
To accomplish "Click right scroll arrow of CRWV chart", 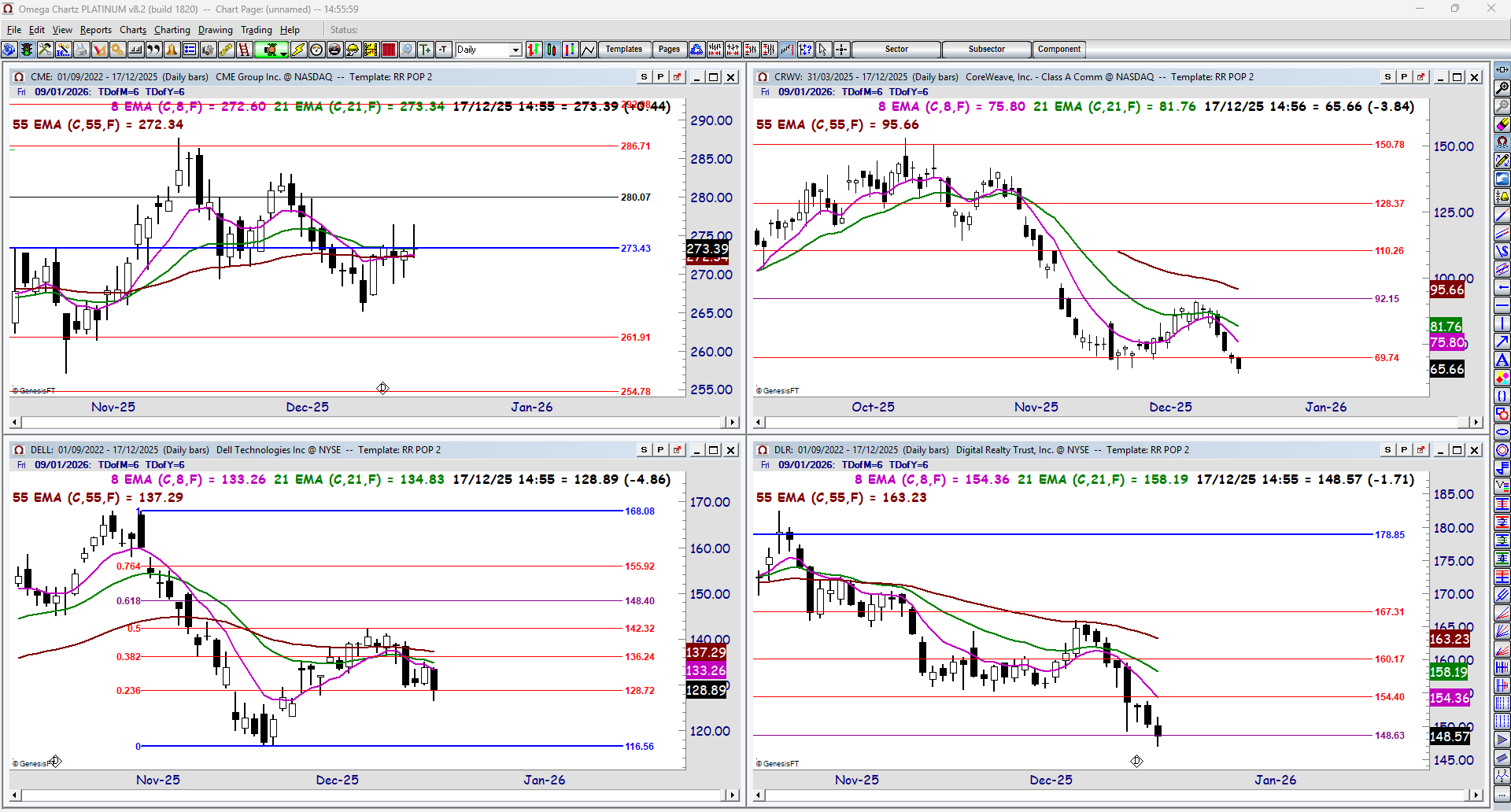I will tap(1476, 423).
